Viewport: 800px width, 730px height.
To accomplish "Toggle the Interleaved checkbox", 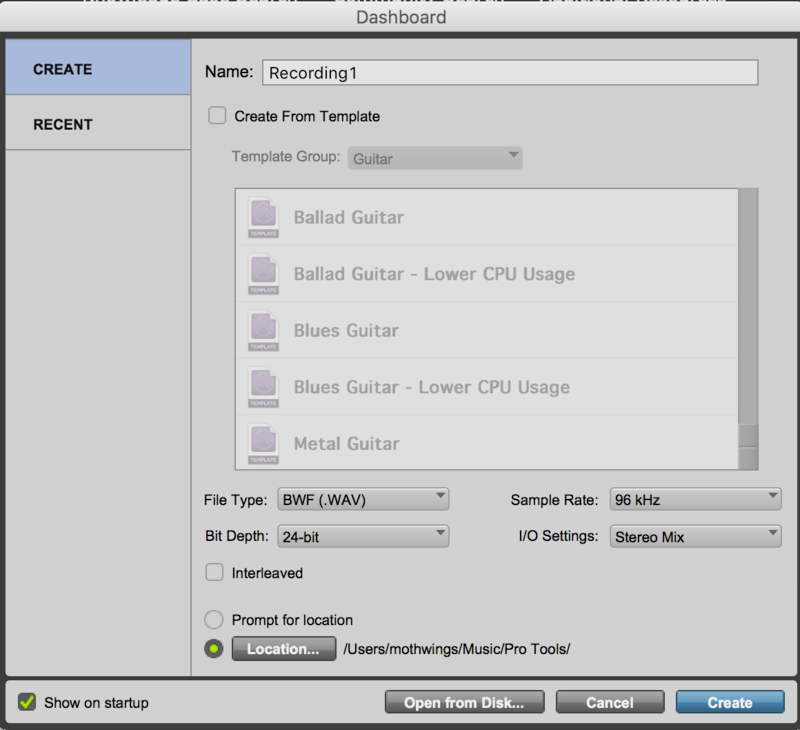I will 214,573.
